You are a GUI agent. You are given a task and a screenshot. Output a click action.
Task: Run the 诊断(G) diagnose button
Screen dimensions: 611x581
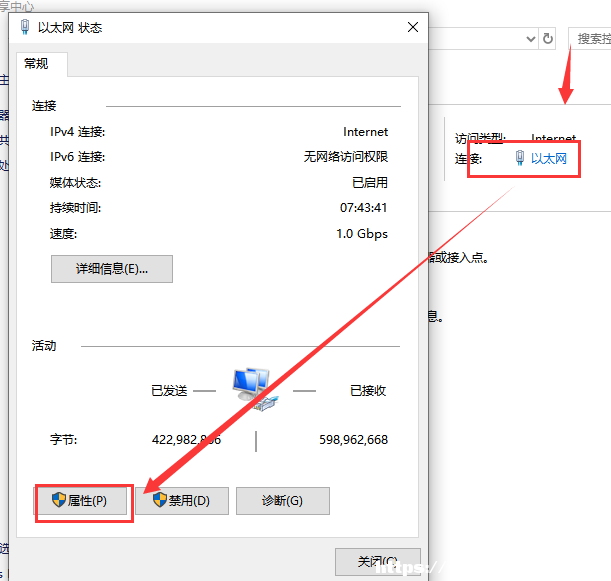click(283, 501)
